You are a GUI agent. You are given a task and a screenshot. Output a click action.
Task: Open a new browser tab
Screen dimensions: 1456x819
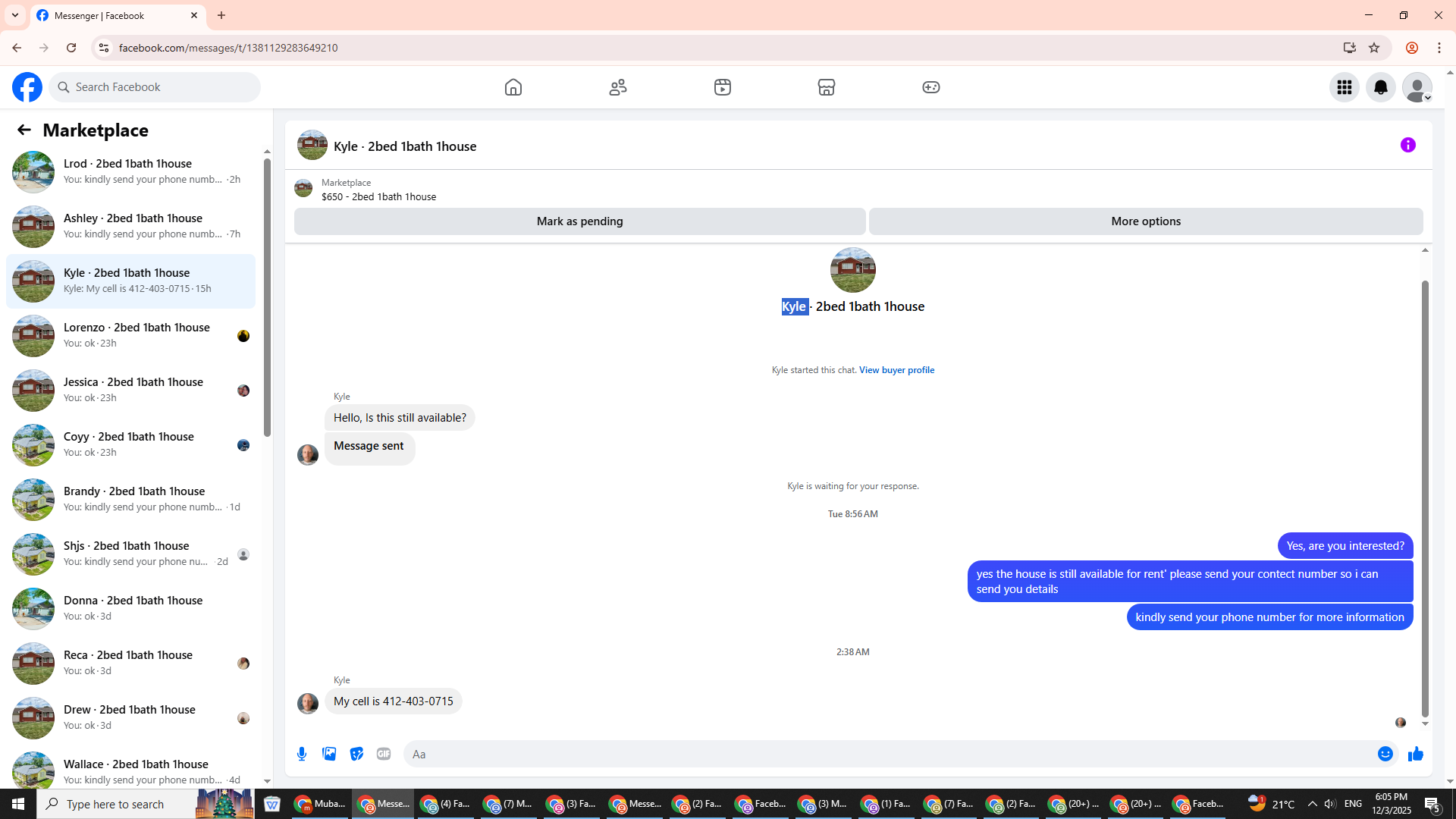point(221,15)
